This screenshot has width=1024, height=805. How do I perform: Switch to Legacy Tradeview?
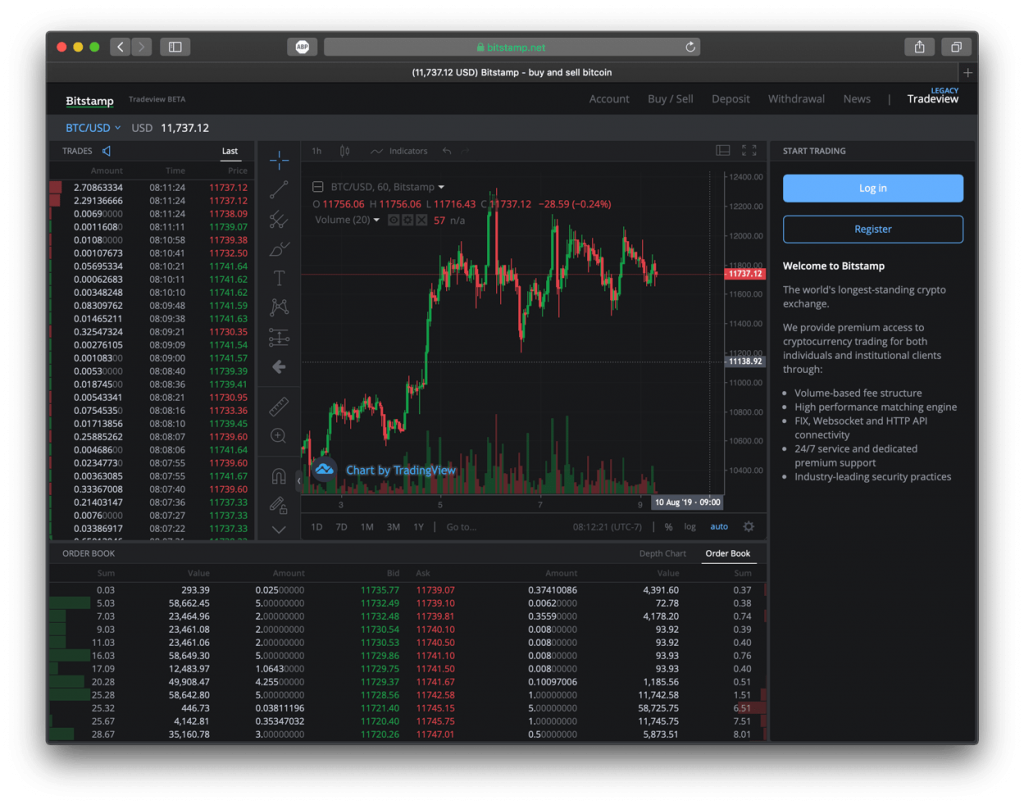[x=933, y=97]
